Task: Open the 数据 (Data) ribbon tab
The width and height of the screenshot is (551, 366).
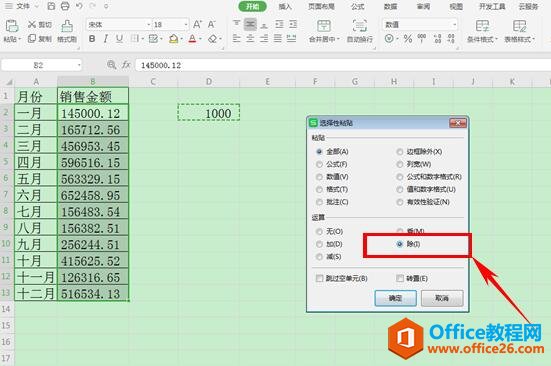Action: tap(390, 6)
